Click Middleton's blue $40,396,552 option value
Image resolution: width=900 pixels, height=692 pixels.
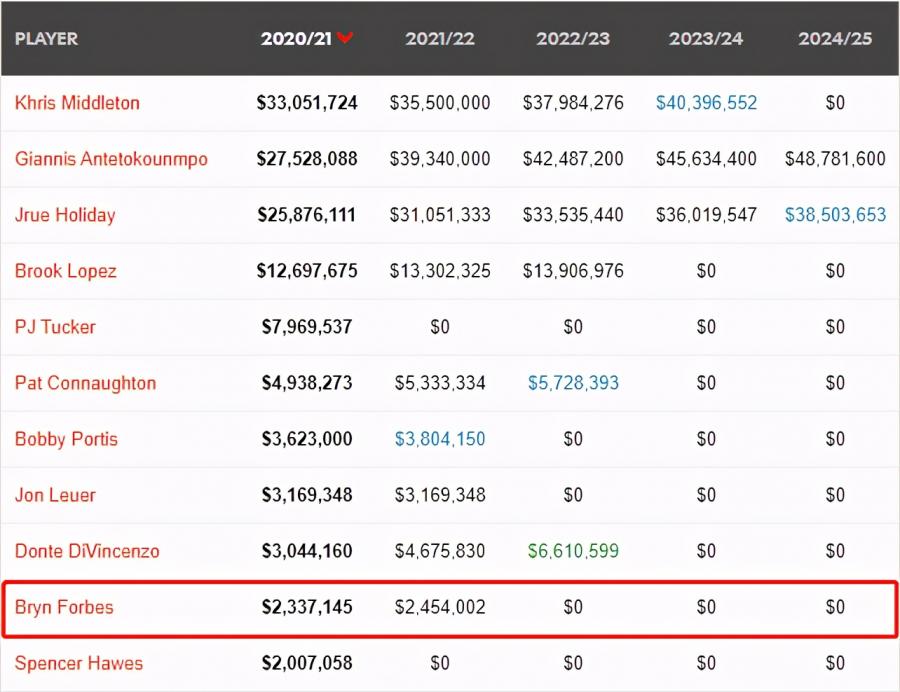pyautogui.click(x=706, y=103)
